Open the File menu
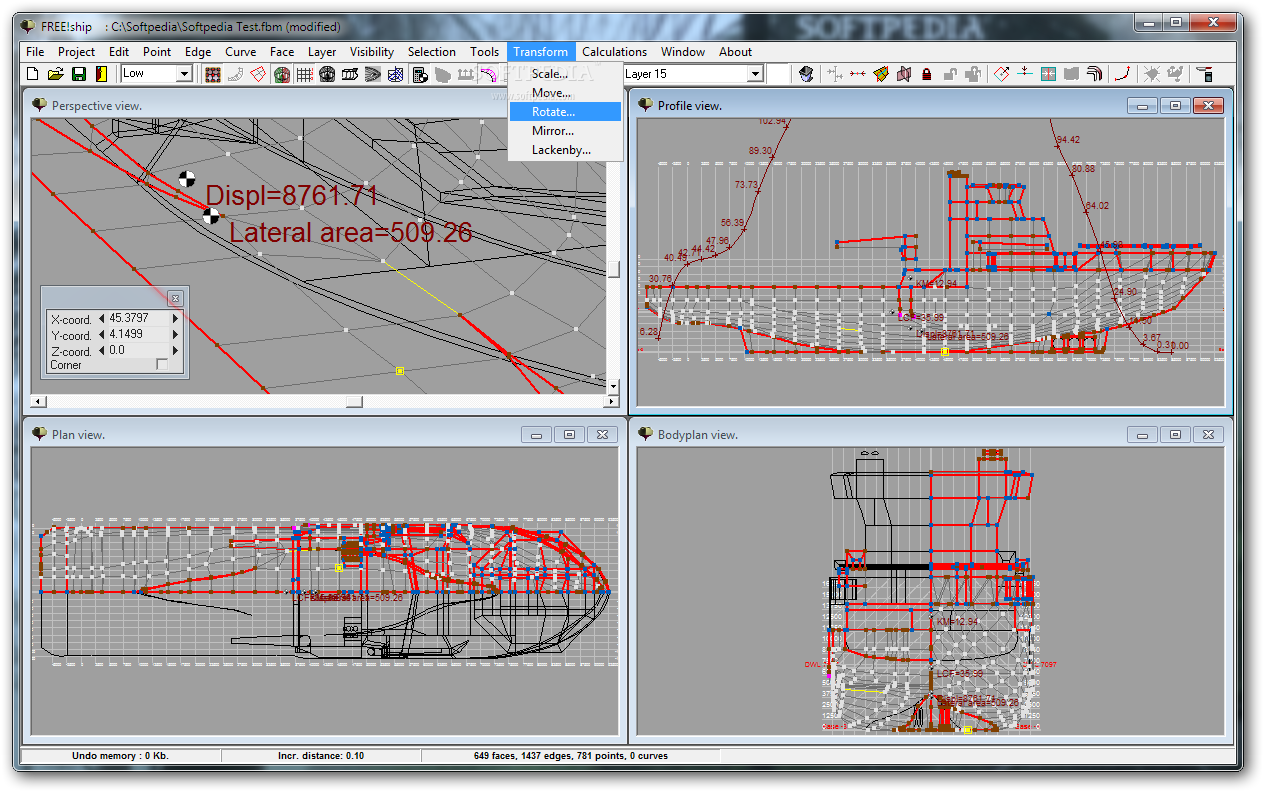This screenshot has height=792, width=1264. point(35,52)
